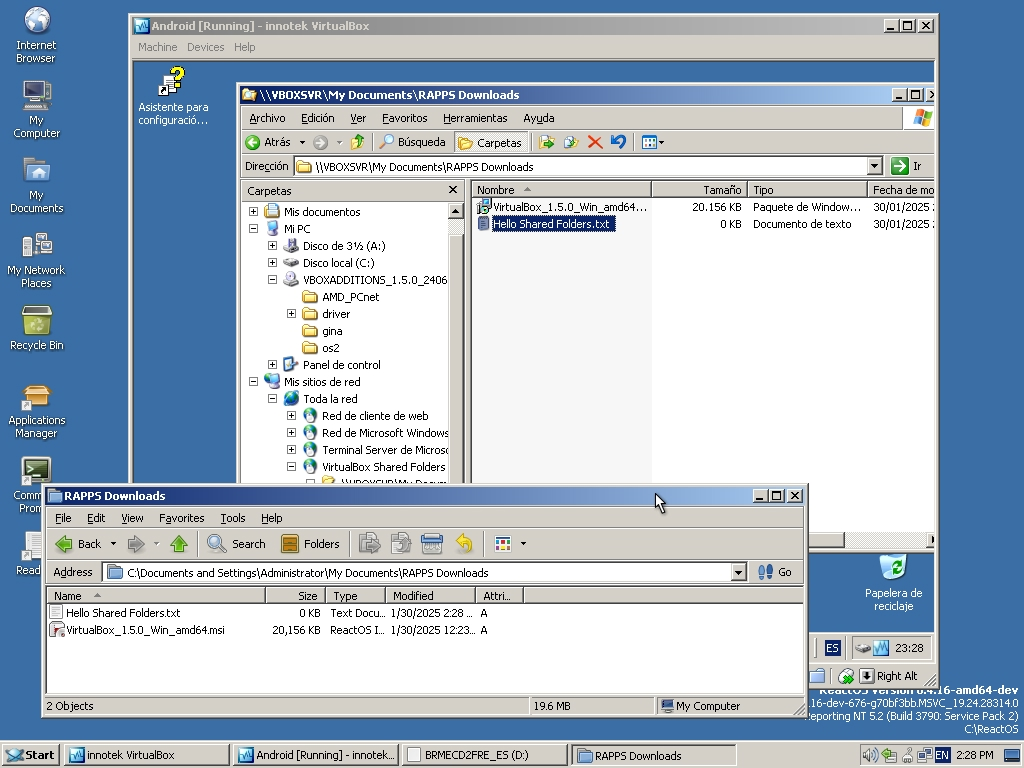Open the Herramientas menu
Image resolution: width=1024 pixels, height=768 pixels.
coord(475,118)
